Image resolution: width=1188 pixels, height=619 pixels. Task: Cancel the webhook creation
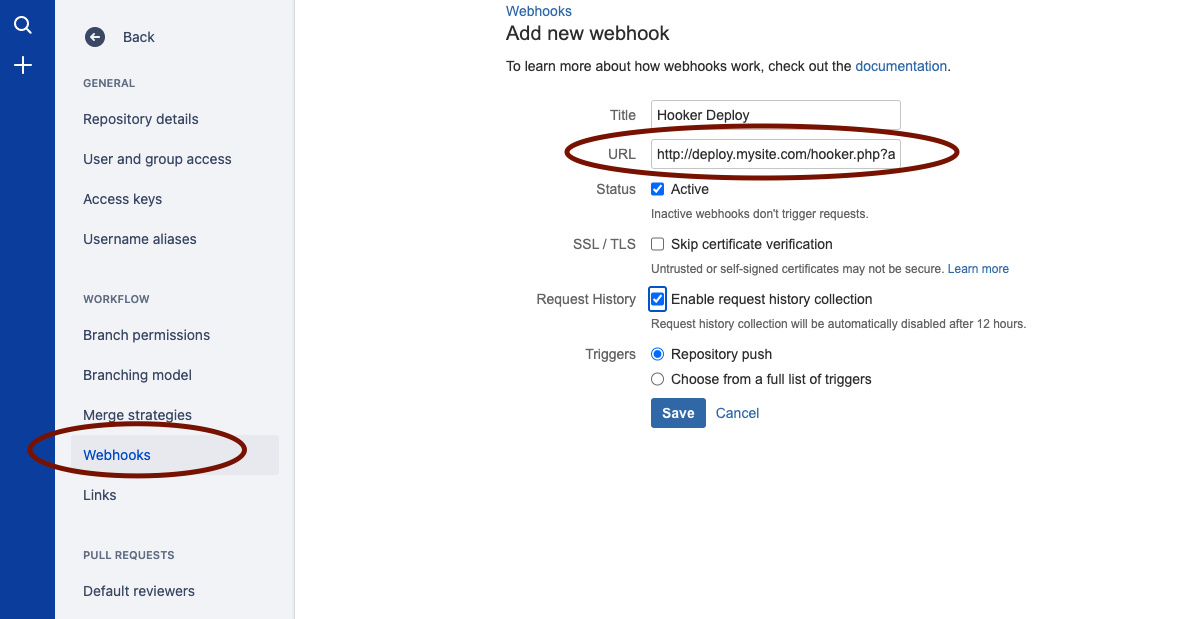737,412
